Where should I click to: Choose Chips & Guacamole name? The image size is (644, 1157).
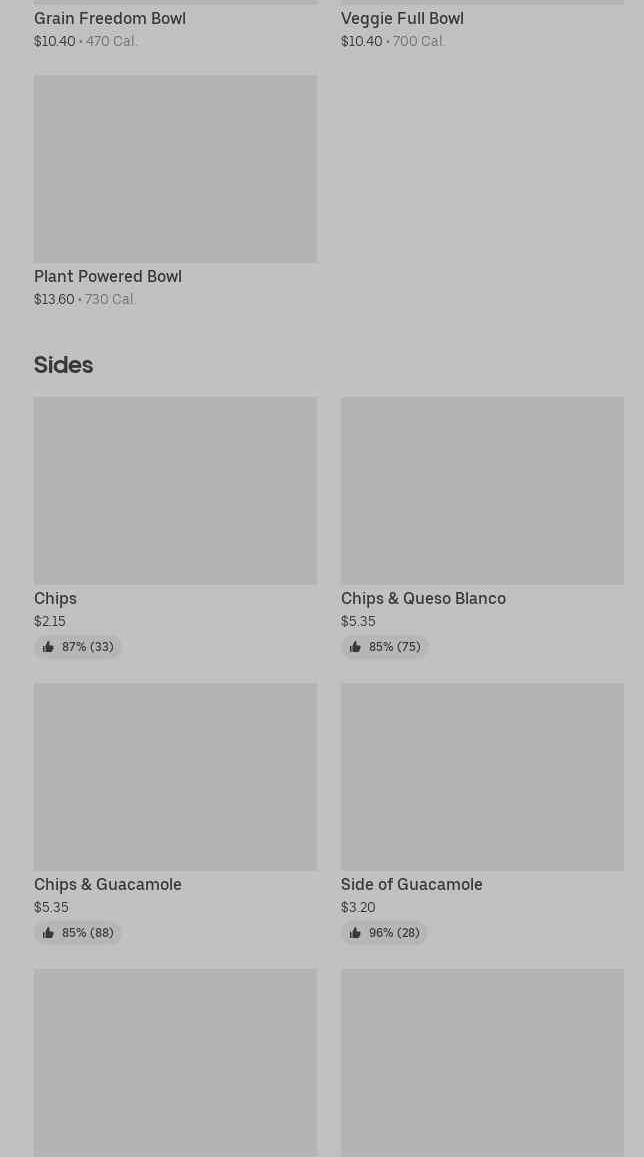108,884
